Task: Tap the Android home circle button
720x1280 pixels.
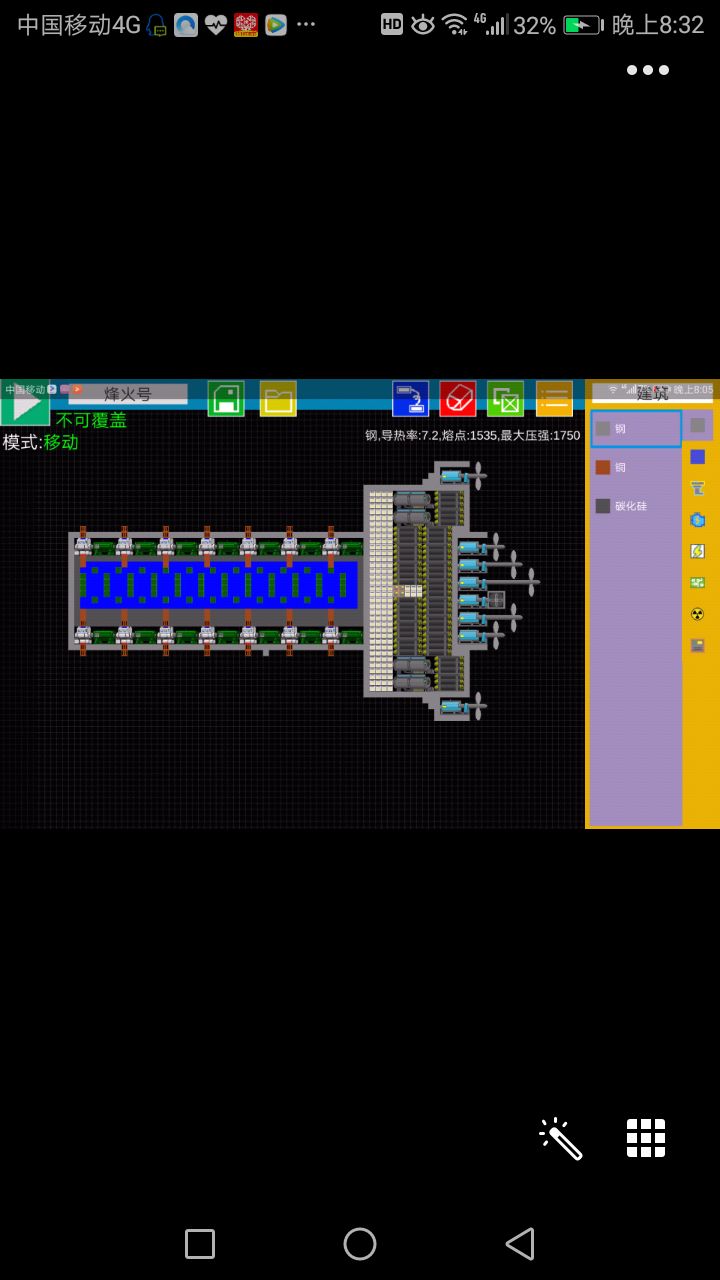Action: pyautogui.click(x=360, y=1244)
